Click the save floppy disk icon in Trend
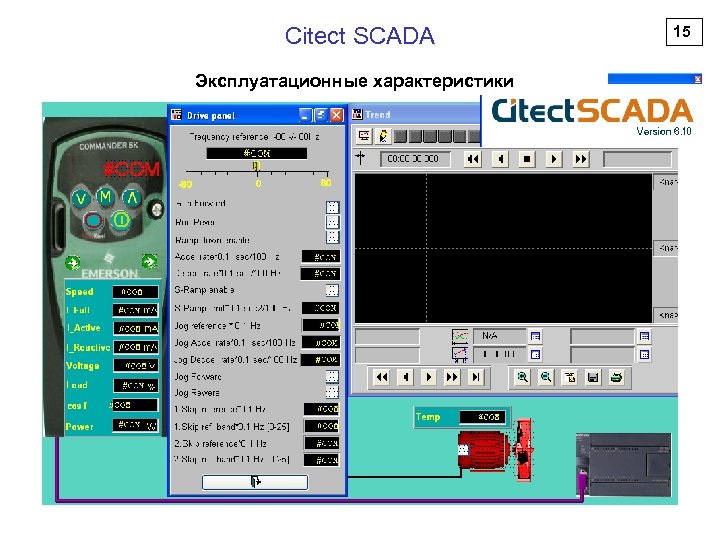The width and height of the screenshot is (720, 540). pos(593,377)
